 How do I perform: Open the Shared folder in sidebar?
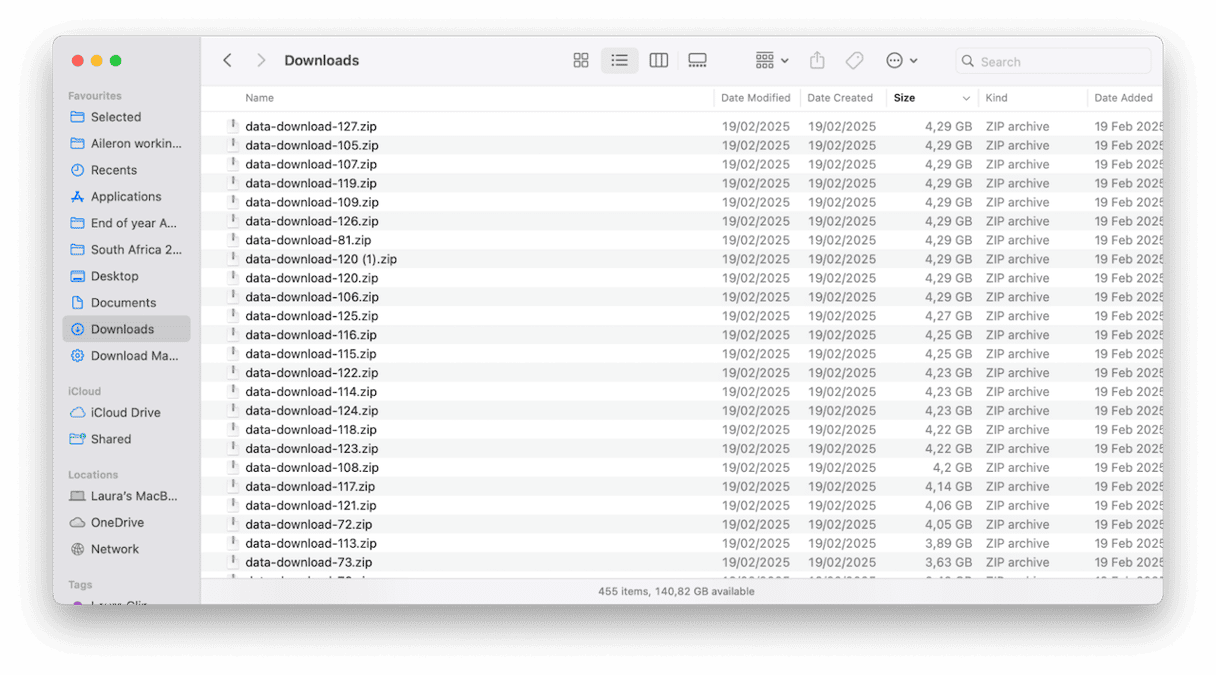126,439
